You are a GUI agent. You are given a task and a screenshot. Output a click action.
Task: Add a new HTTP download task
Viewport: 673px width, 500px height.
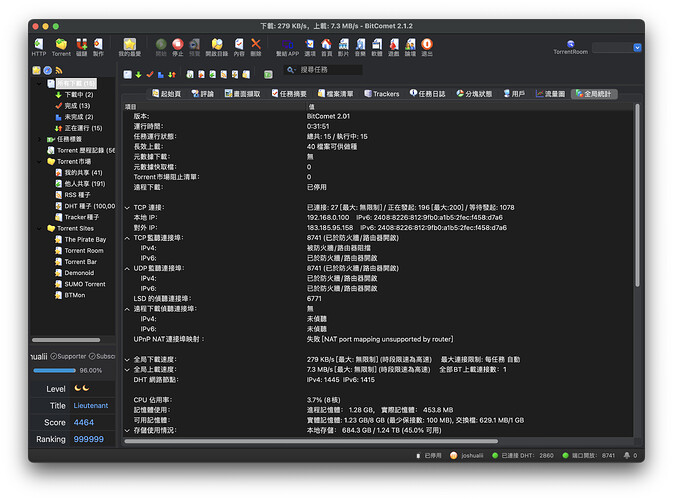click(39, 47)
